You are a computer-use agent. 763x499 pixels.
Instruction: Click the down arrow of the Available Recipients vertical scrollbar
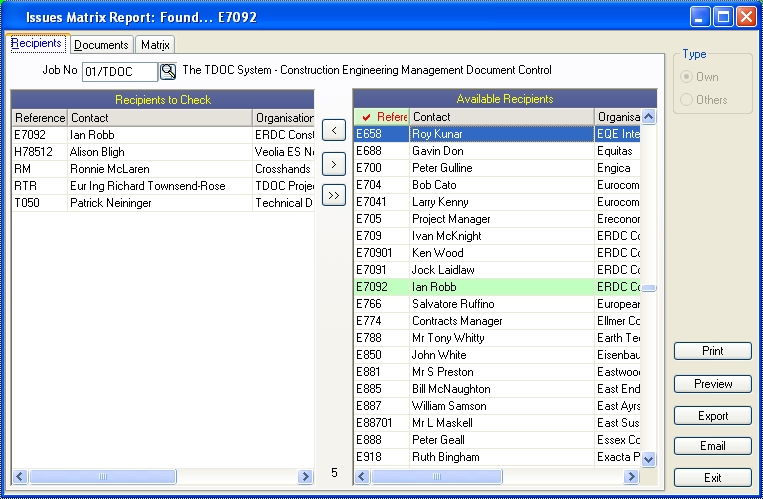[x=649, y=459]
